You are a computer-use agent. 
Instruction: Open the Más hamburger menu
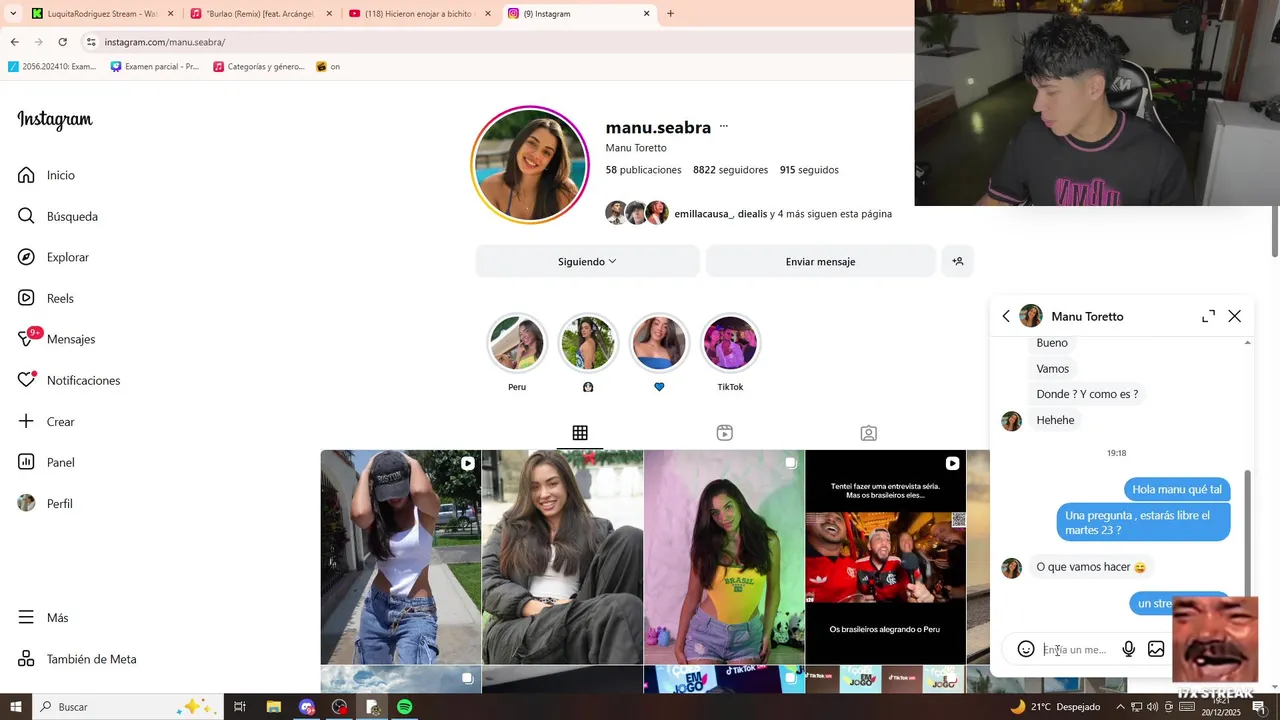click(x=44, y=618)
